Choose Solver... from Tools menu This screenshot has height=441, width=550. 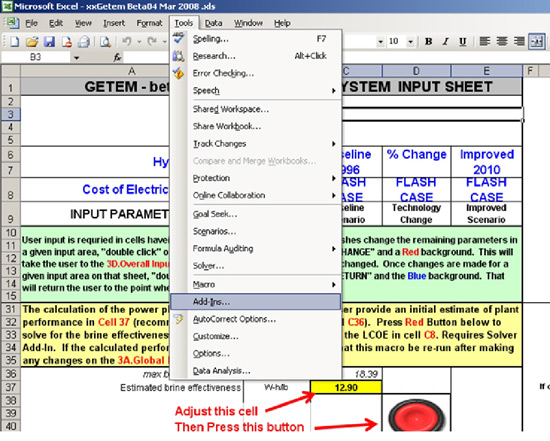[x=256, y=266]
